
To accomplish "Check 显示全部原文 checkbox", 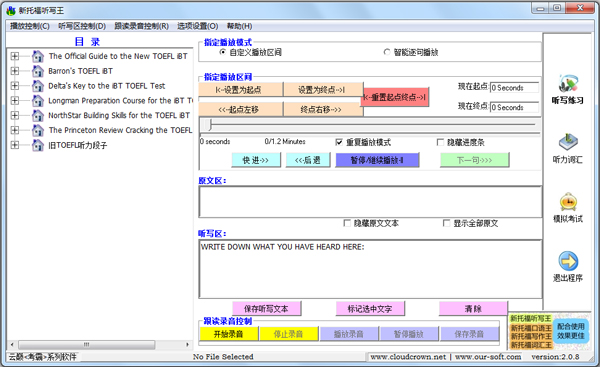I will point(446,223).
